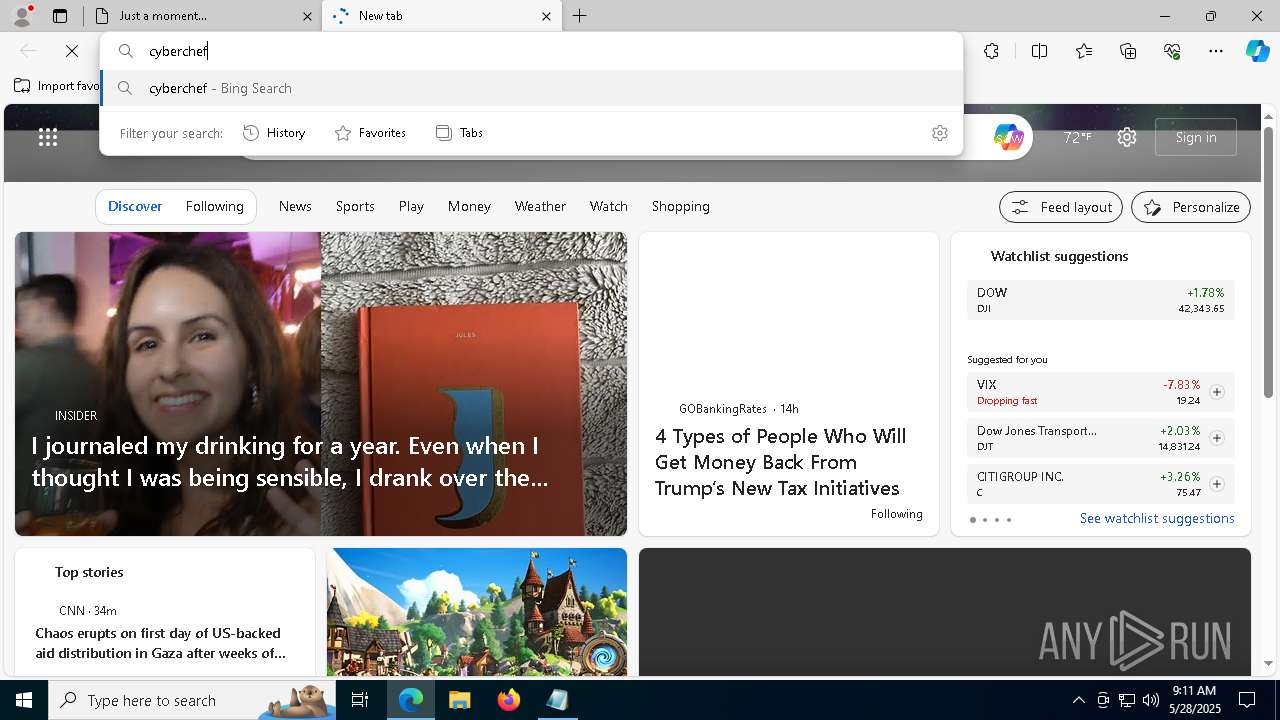Open the Money tab
The height and width of the screenshot is (720, 1280).
[x=469, y=206]
